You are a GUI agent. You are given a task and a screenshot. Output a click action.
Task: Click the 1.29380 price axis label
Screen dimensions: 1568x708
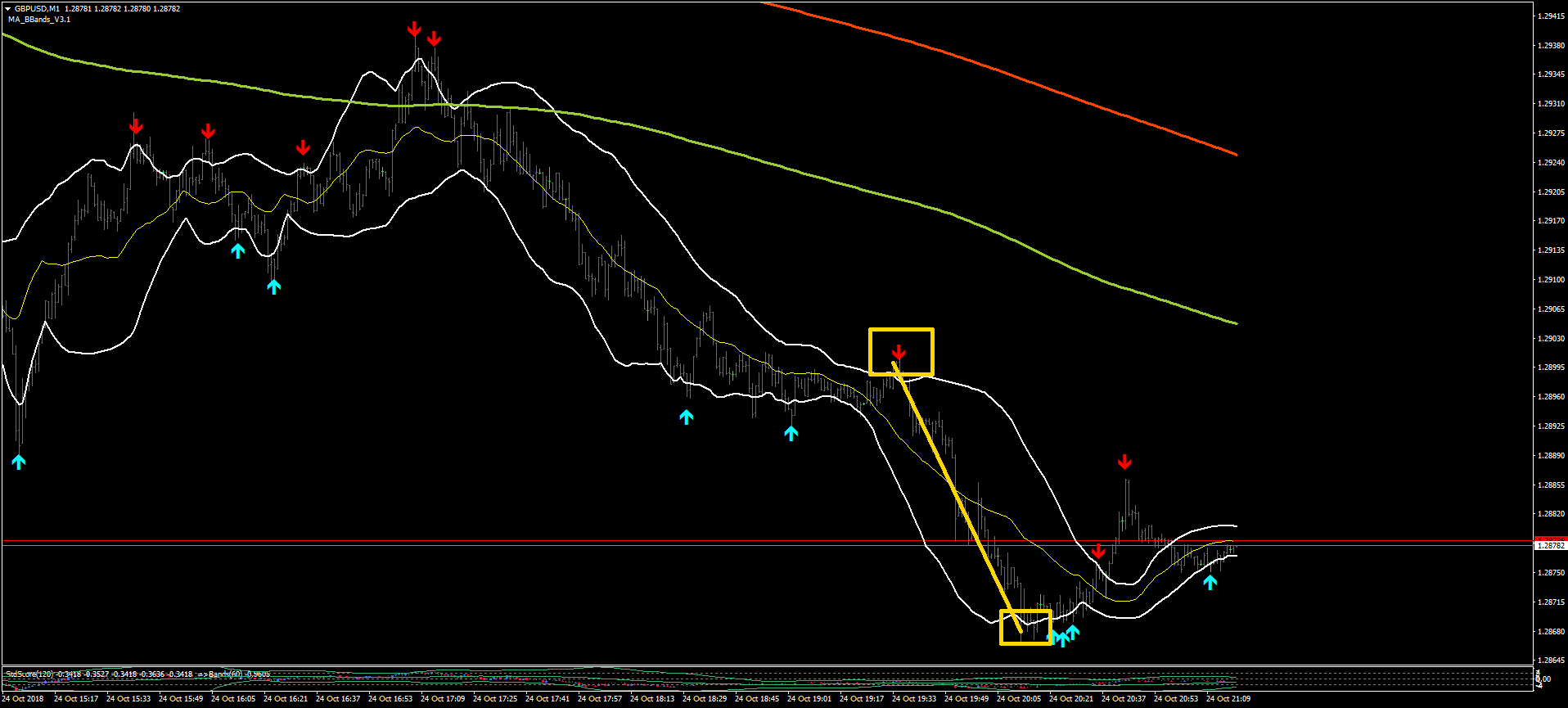[x=1551, y=46]
